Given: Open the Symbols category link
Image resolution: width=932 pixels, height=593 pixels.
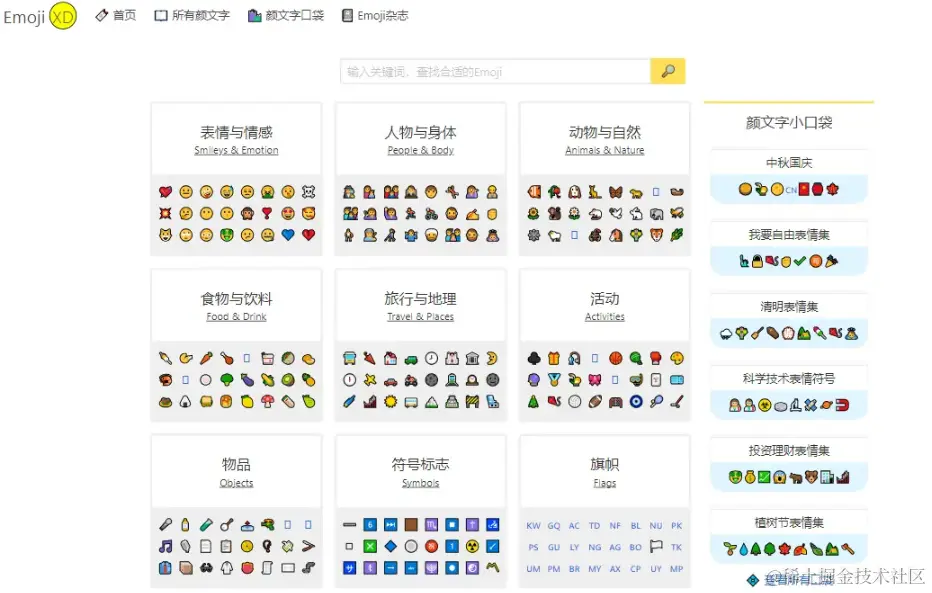Looking at the screenshot, I should point(420,482).
